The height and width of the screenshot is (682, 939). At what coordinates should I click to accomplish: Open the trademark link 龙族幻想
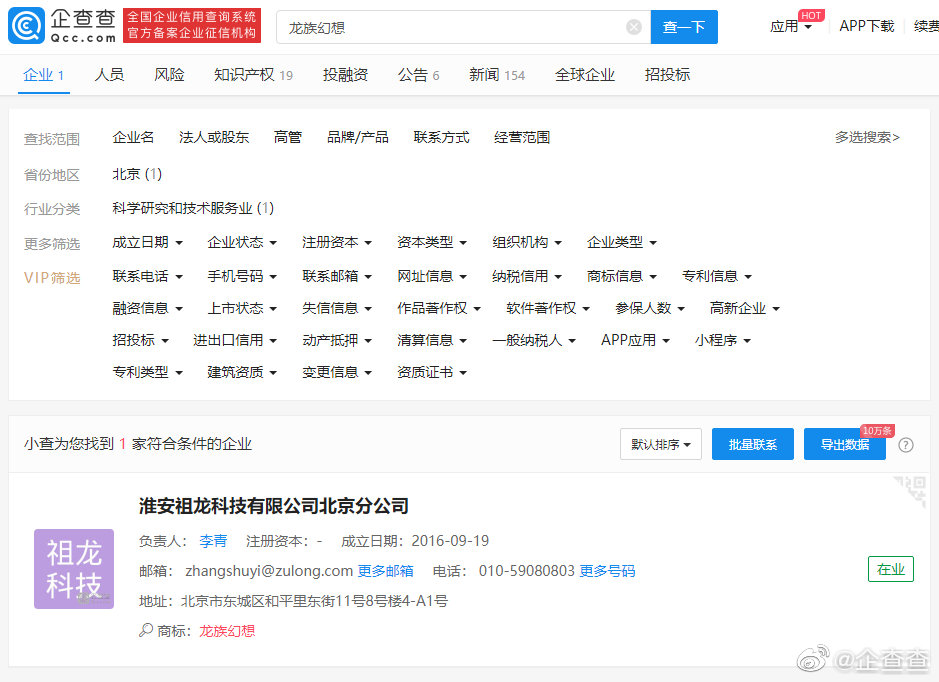[227, 631]
